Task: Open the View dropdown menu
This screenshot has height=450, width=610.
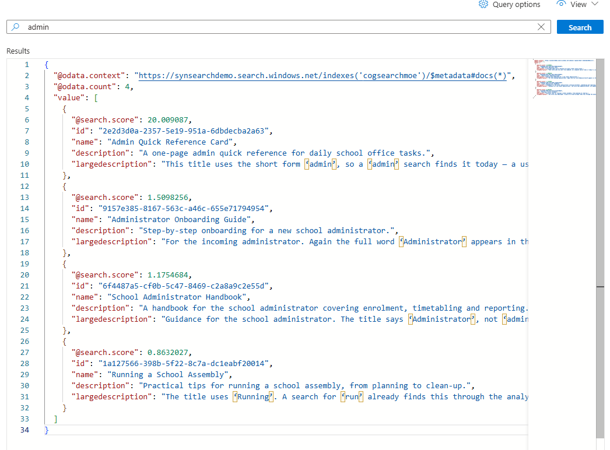Action: 577,4
